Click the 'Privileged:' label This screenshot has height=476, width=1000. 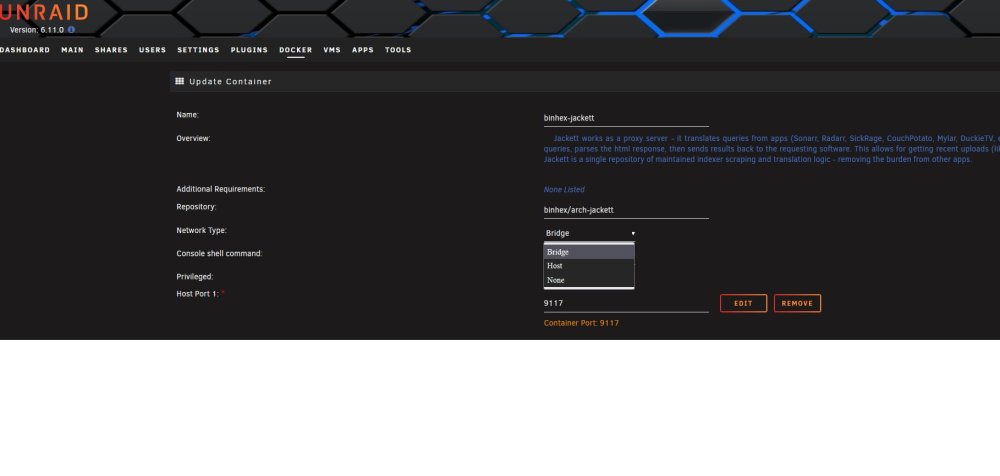pos(195,277)
